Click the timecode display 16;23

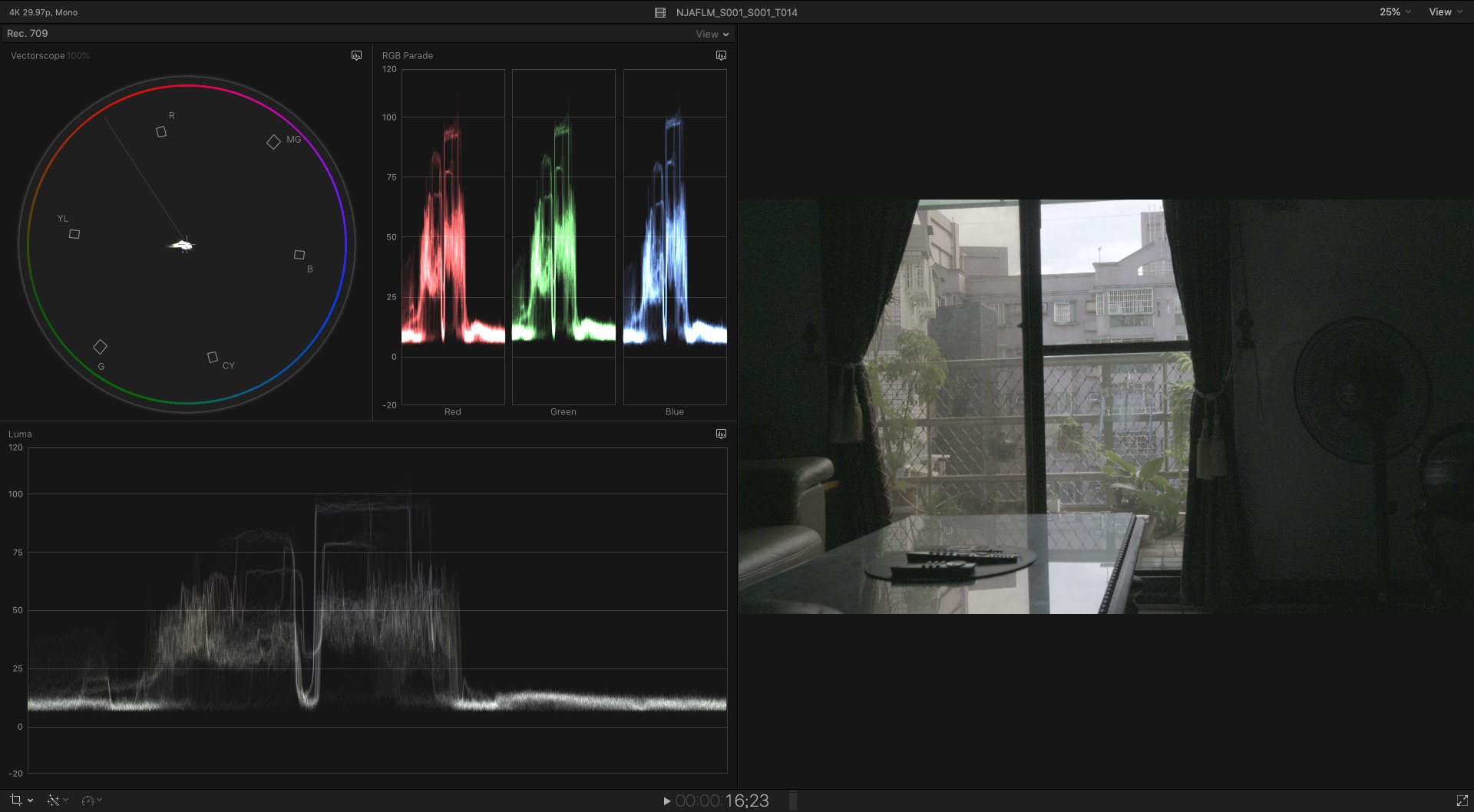pos(722,800)
